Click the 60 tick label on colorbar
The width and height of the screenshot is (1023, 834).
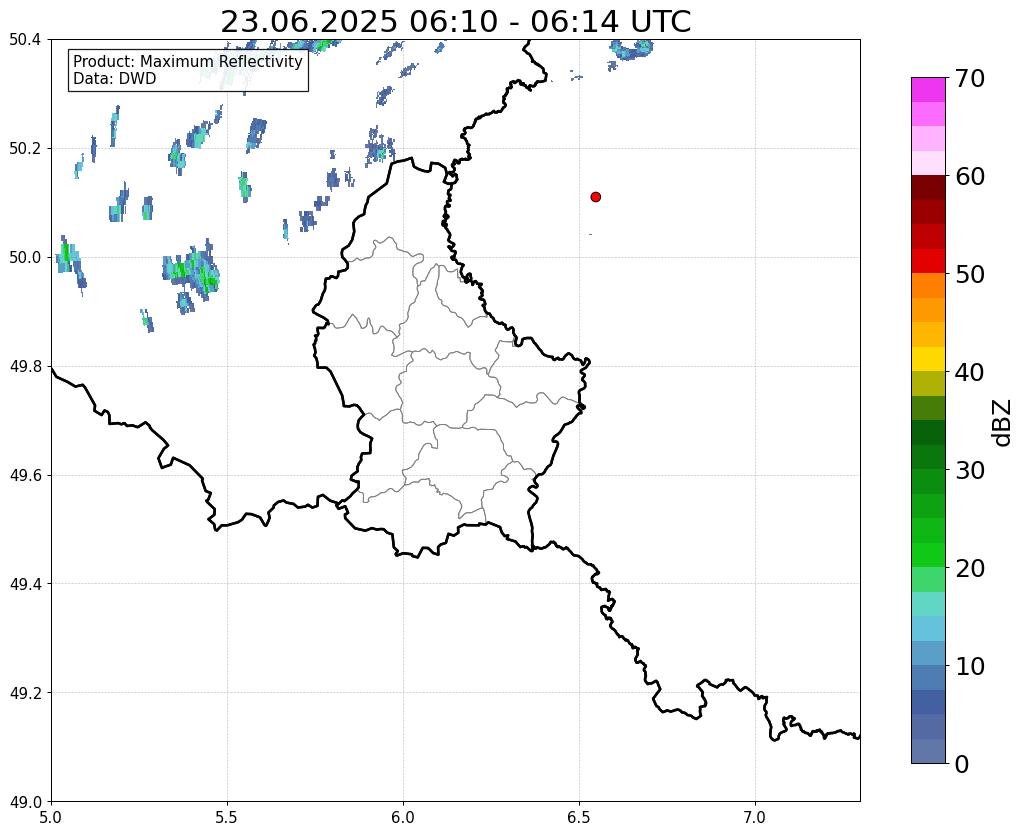pyautogui.click(x=970, y=176)
